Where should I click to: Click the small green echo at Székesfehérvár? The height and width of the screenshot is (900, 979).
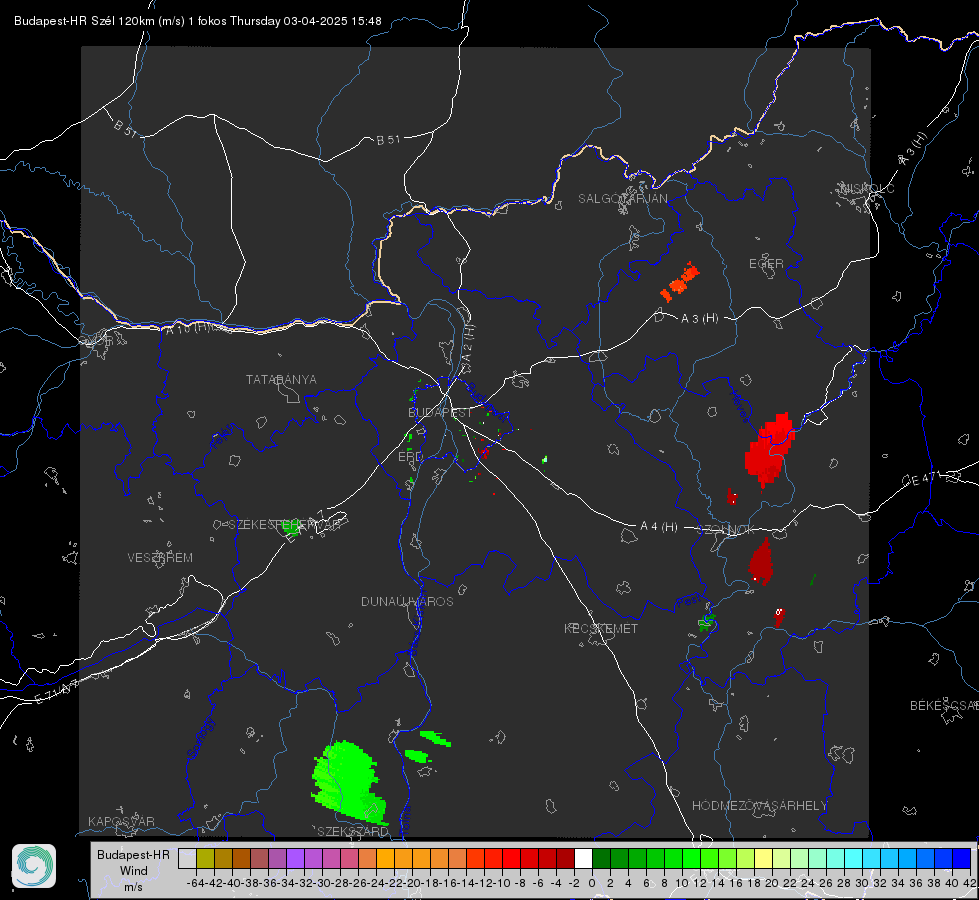[x=291, y=528]
